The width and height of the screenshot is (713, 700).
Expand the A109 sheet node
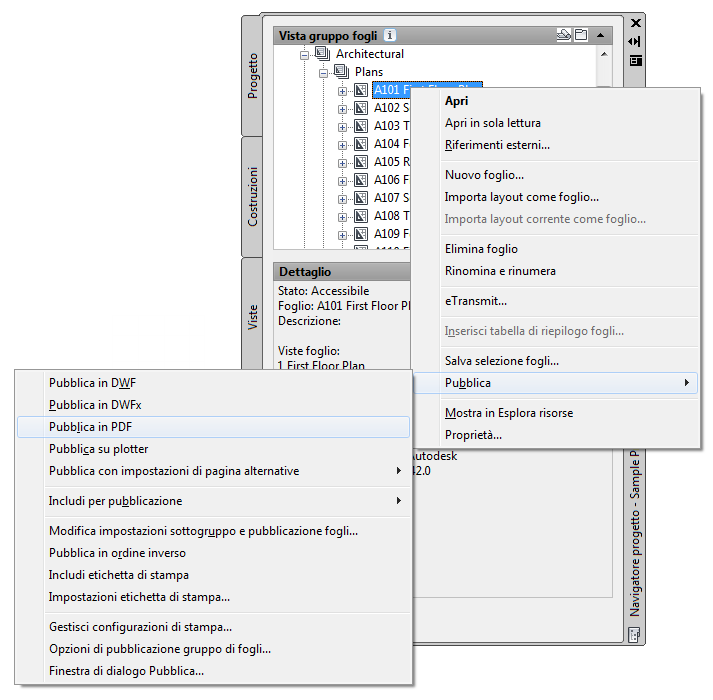click(x=342, y=235)
